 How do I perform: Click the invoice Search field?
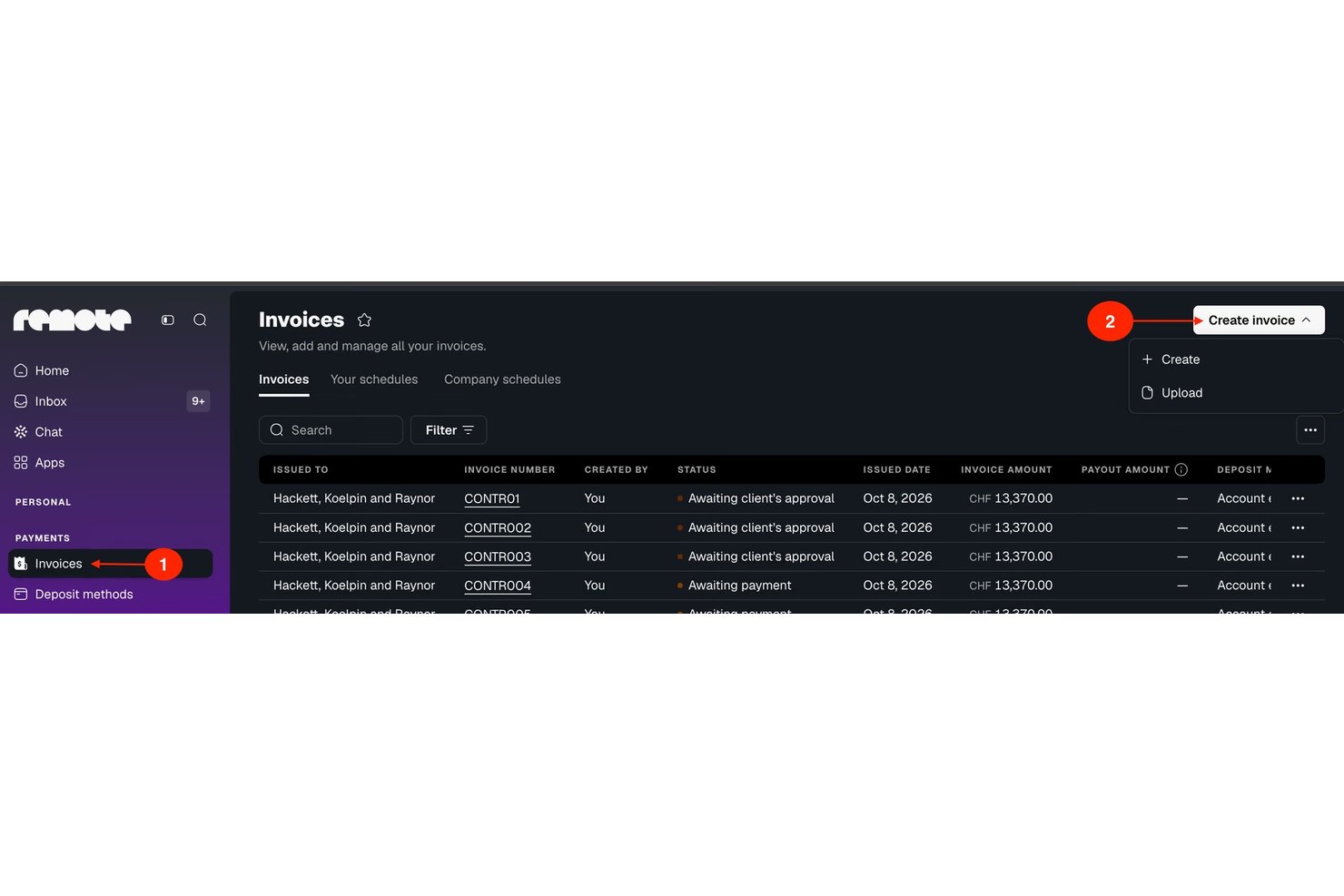pos(331,430)
